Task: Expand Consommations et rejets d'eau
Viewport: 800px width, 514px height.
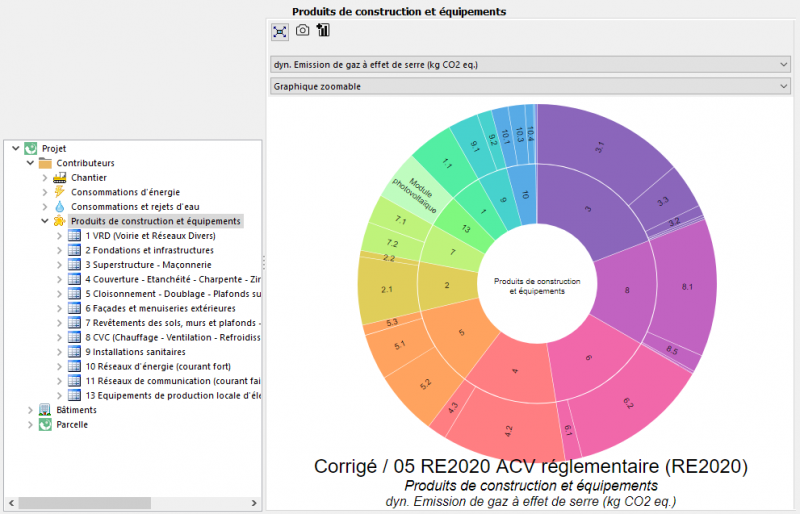Action: click(x=45, y=207)
